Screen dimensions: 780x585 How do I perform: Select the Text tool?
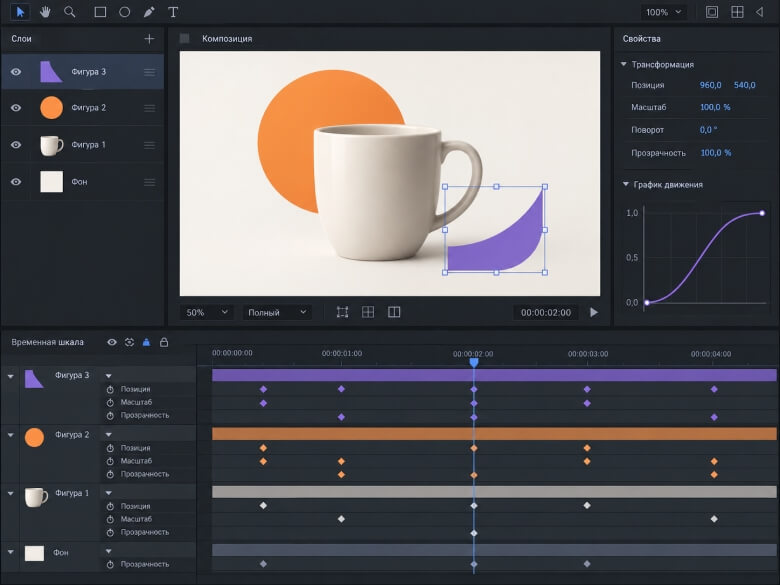173,12
